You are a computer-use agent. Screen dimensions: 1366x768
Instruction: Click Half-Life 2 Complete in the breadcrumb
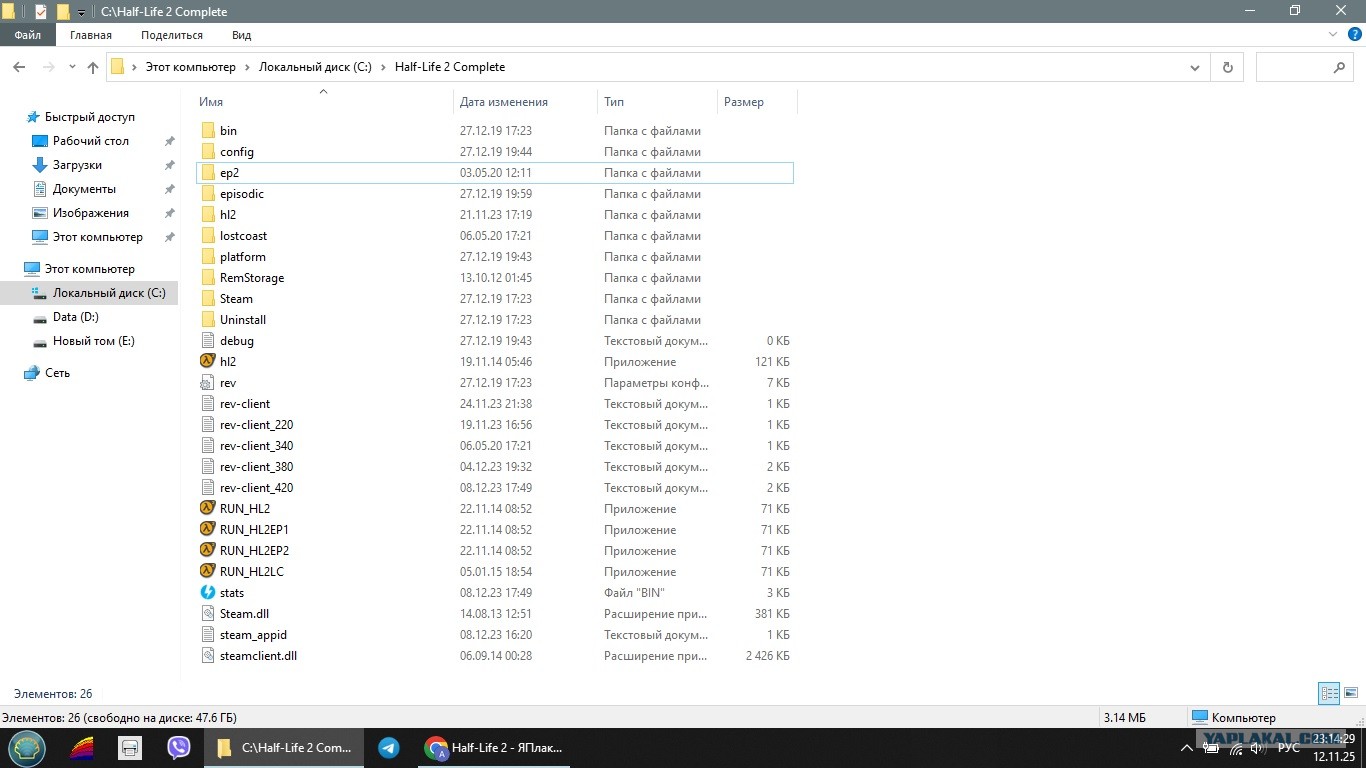coord(450,67)
